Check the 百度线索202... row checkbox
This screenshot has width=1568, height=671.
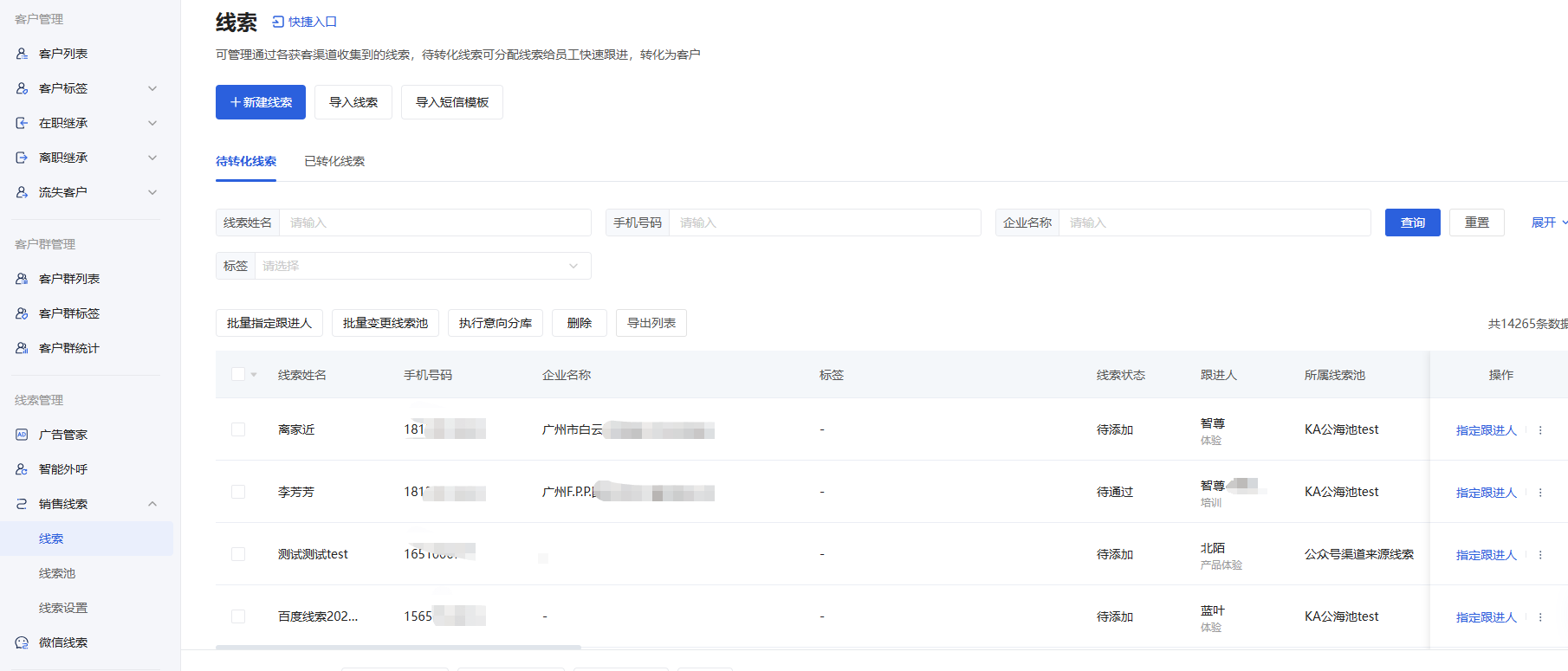(238, 616)
